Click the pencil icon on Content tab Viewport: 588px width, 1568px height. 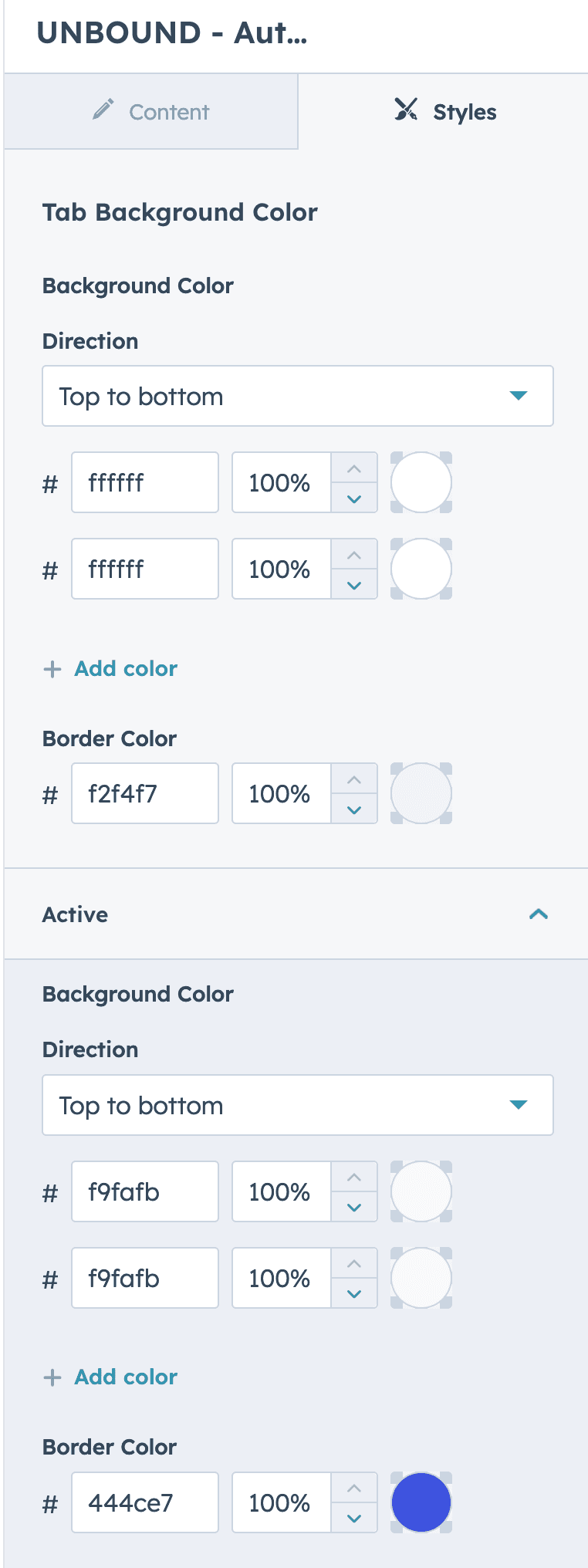(103, 110)
